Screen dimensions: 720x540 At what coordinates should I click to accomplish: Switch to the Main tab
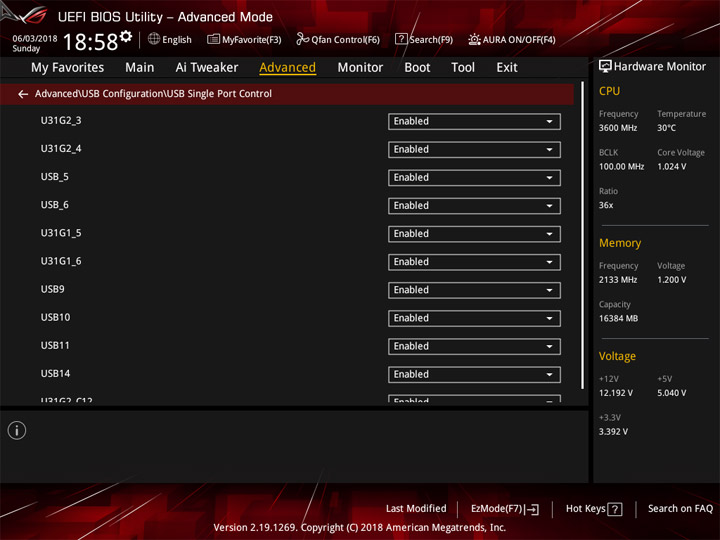pos(140,68)
